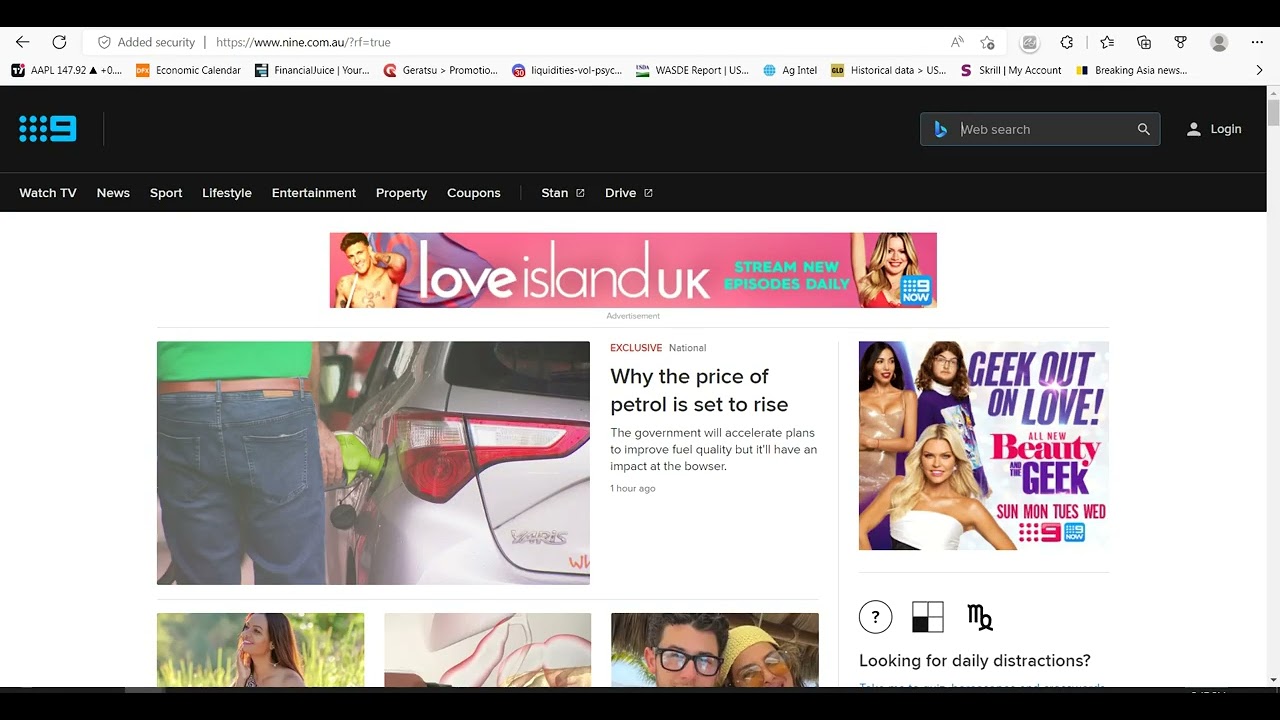Viewport: 1280px width, 720px height.
Task: Add this page to favorites star
Action: coord(987,42)
